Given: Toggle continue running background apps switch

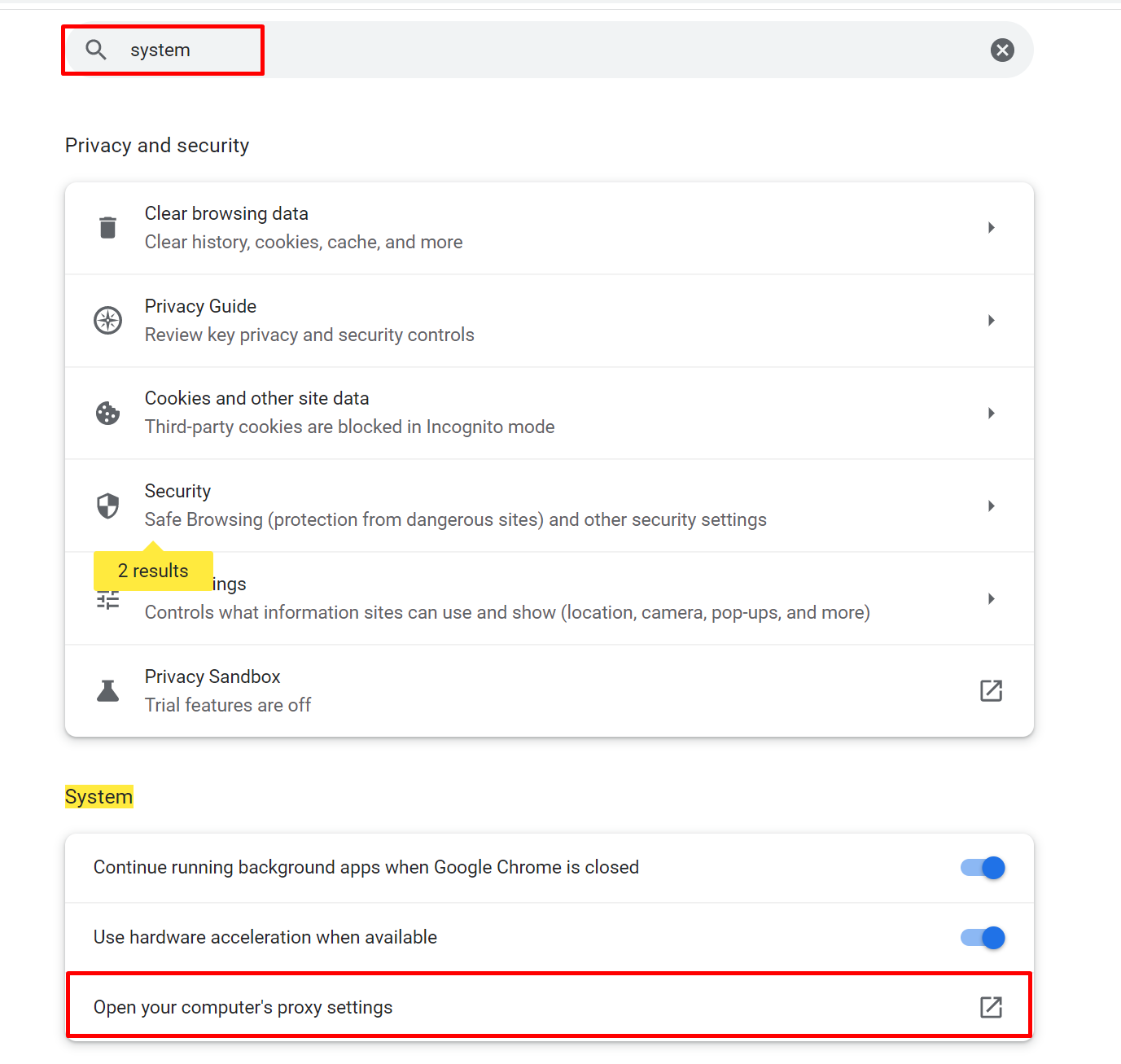Looking at the screenshot, I should [x=983, y=868].
